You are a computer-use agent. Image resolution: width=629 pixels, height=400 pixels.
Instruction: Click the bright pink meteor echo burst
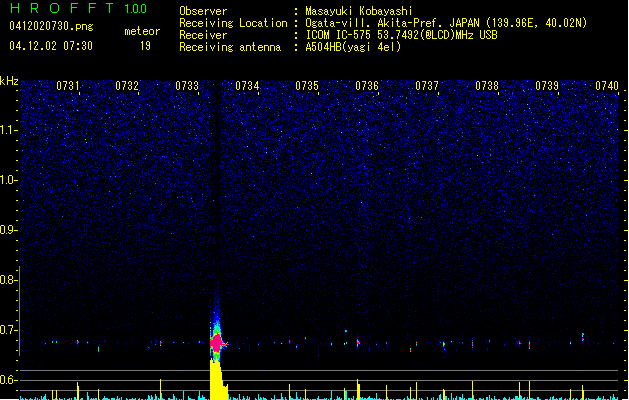(217, 343)
